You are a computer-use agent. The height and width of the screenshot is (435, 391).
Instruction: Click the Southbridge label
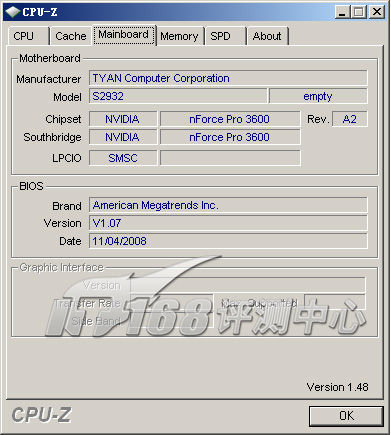[52, 137]
